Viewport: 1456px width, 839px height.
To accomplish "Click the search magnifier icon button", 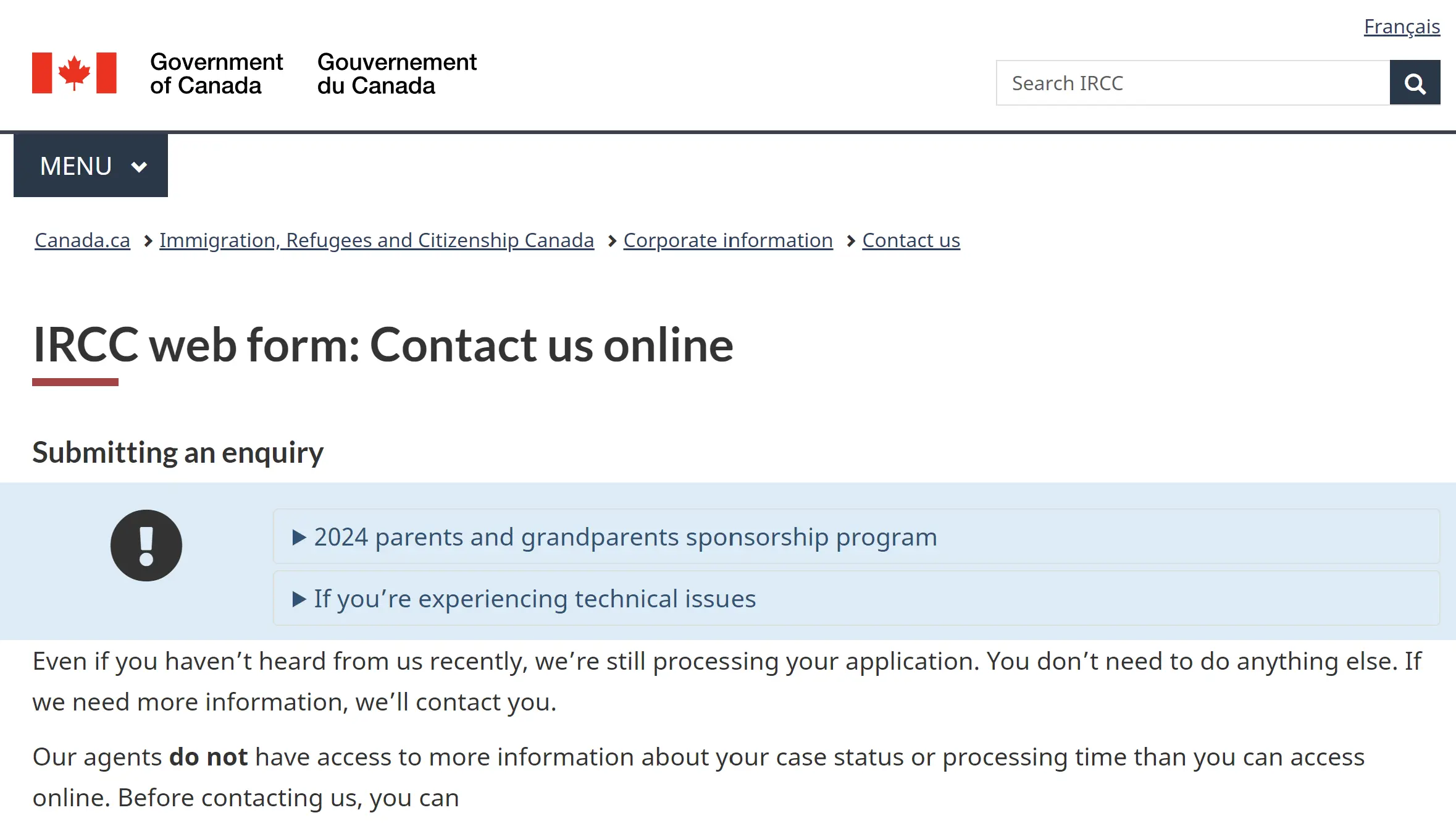I will (1415, 83).
